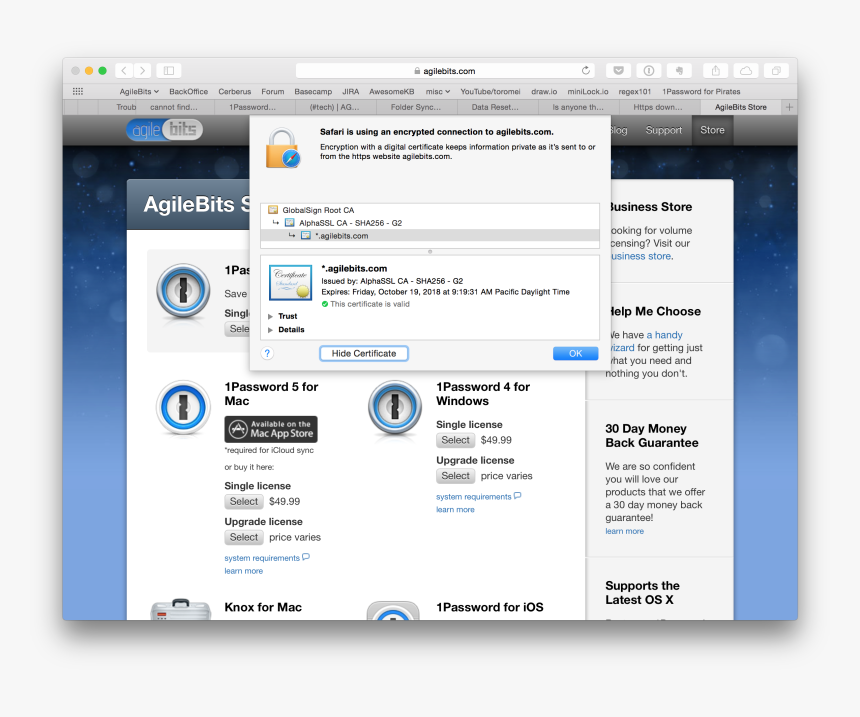Open the Store page in site navigation
The image size is (860, 717).
pos(712,130)
